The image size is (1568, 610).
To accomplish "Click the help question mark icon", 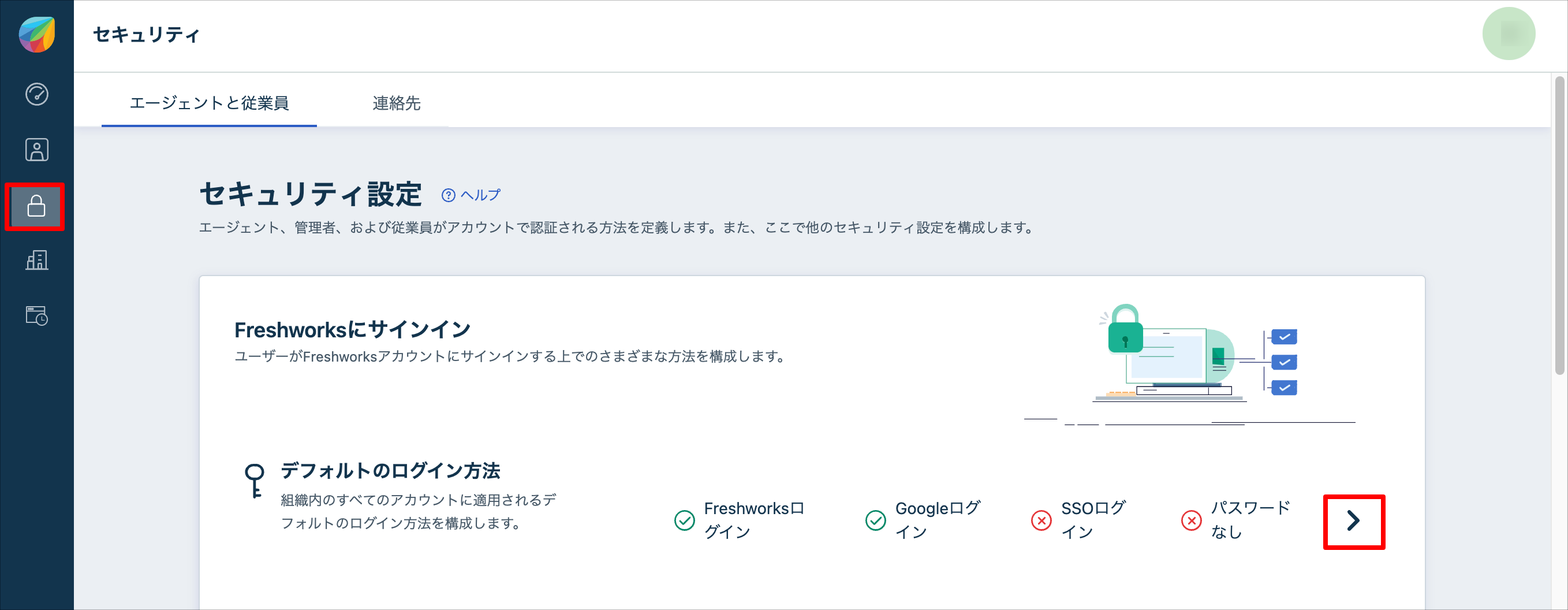I will pos(448,195).
